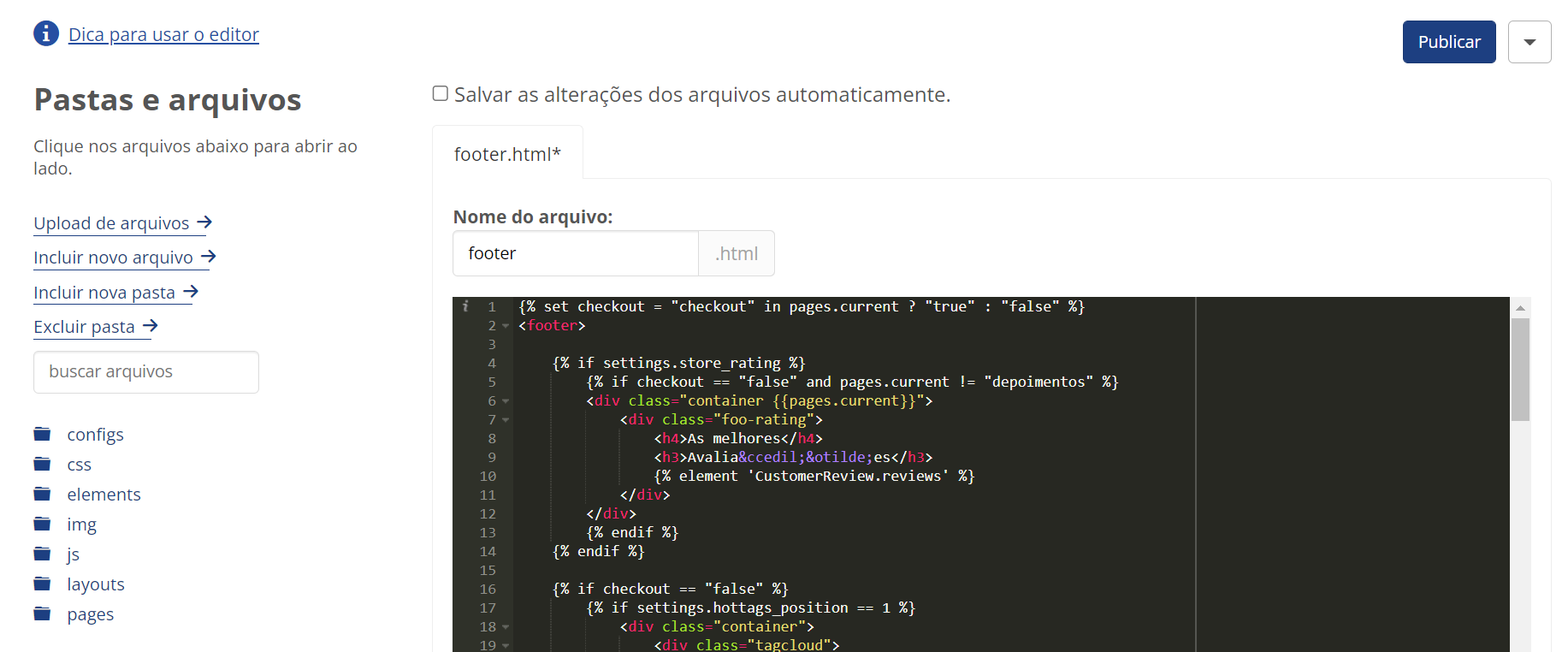Click arrow icon next to Incluir nova pasta
Screen dimensions: 1568x652
pos(191,292)
